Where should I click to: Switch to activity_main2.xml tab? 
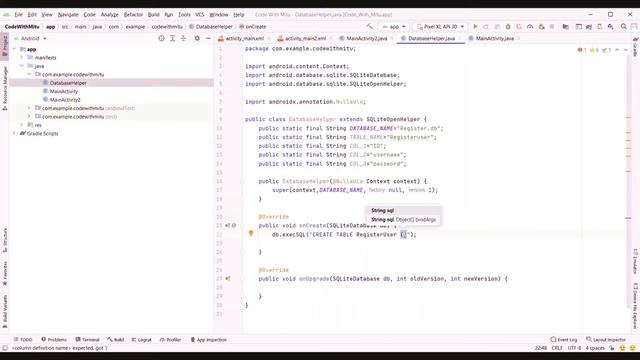pyautogui.click(x=305, y=38)
